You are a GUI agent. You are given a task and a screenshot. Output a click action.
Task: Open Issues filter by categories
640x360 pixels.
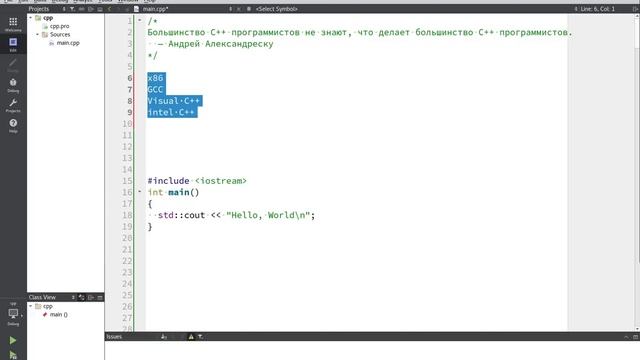[x=200, y=337]
